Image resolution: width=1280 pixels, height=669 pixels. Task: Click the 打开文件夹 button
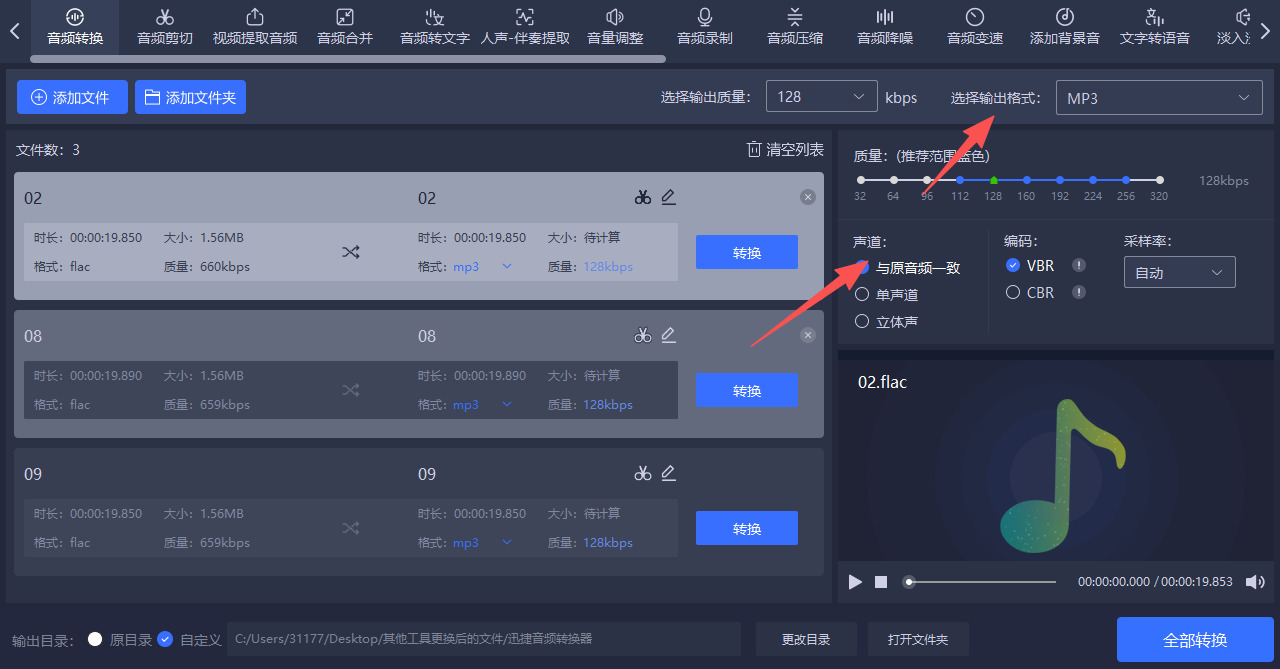pyautogui.click(x=918, y=639)
